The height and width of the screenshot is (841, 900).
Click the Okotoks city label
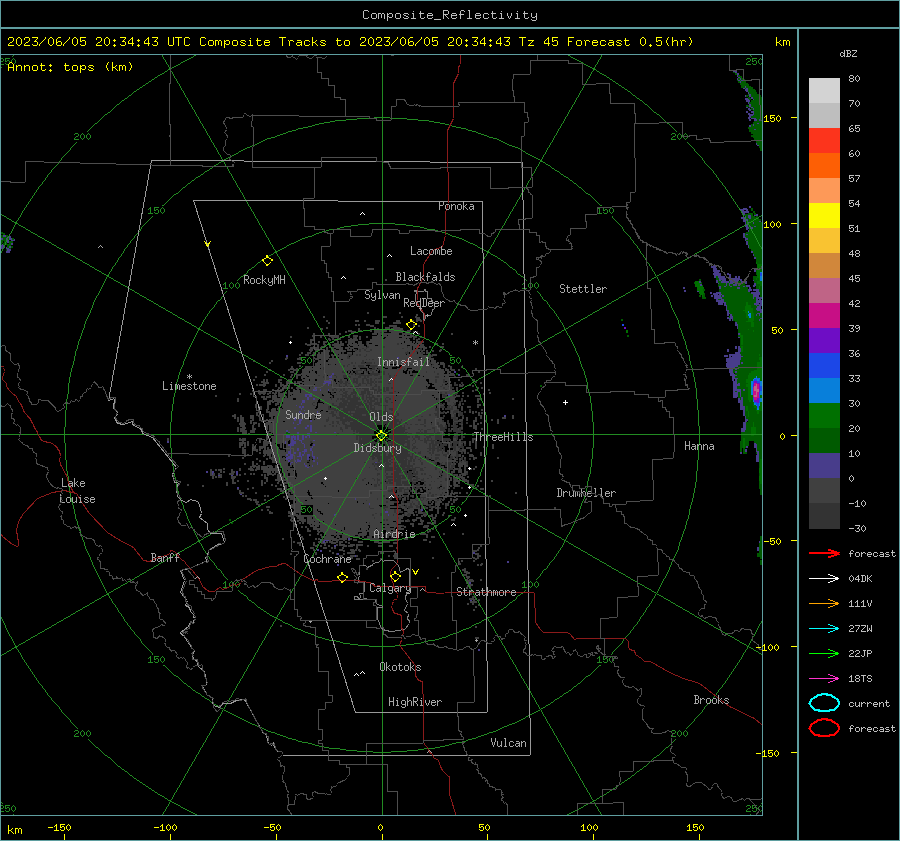coord(400,667)
